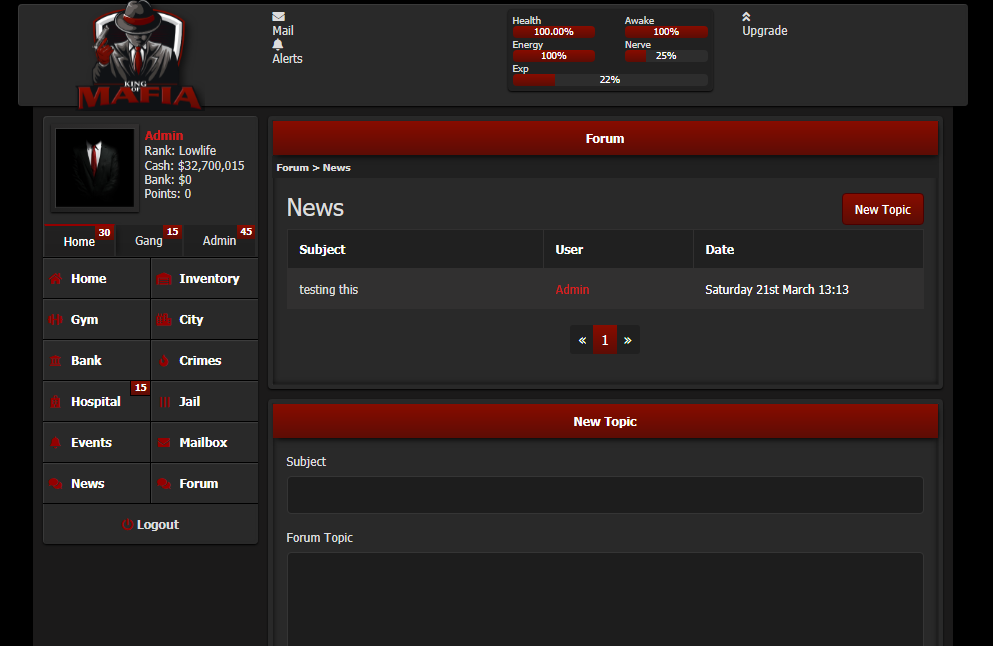Switch to the Home tab with badge 30
Viewport: 993px width, 646px height.
click(x=79, y=241)
